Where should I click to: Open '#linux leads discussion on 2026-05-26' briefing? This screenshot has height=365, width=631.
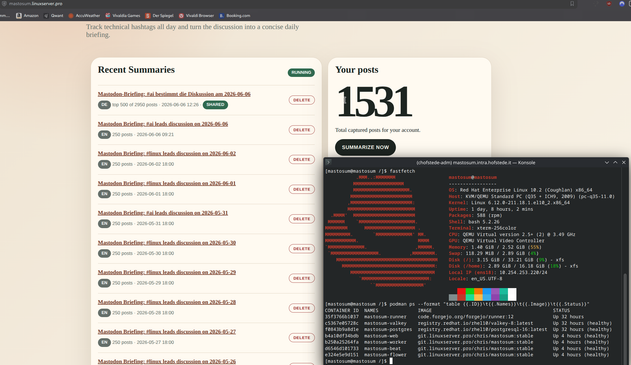click(x=167, y=361)
